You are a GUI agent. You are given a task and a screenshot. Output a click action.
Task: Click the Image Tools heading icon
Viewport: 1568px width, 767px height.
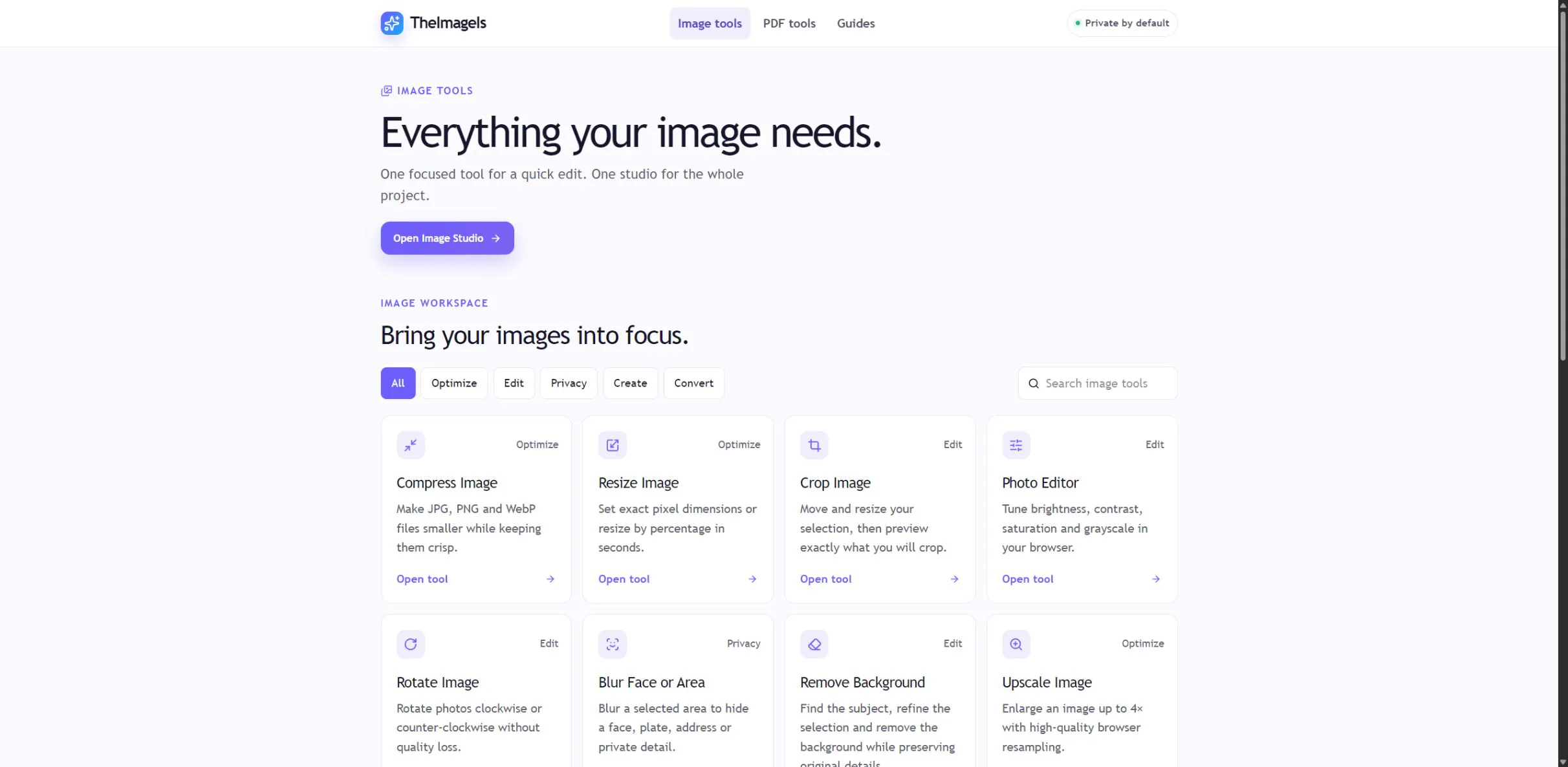386,91
